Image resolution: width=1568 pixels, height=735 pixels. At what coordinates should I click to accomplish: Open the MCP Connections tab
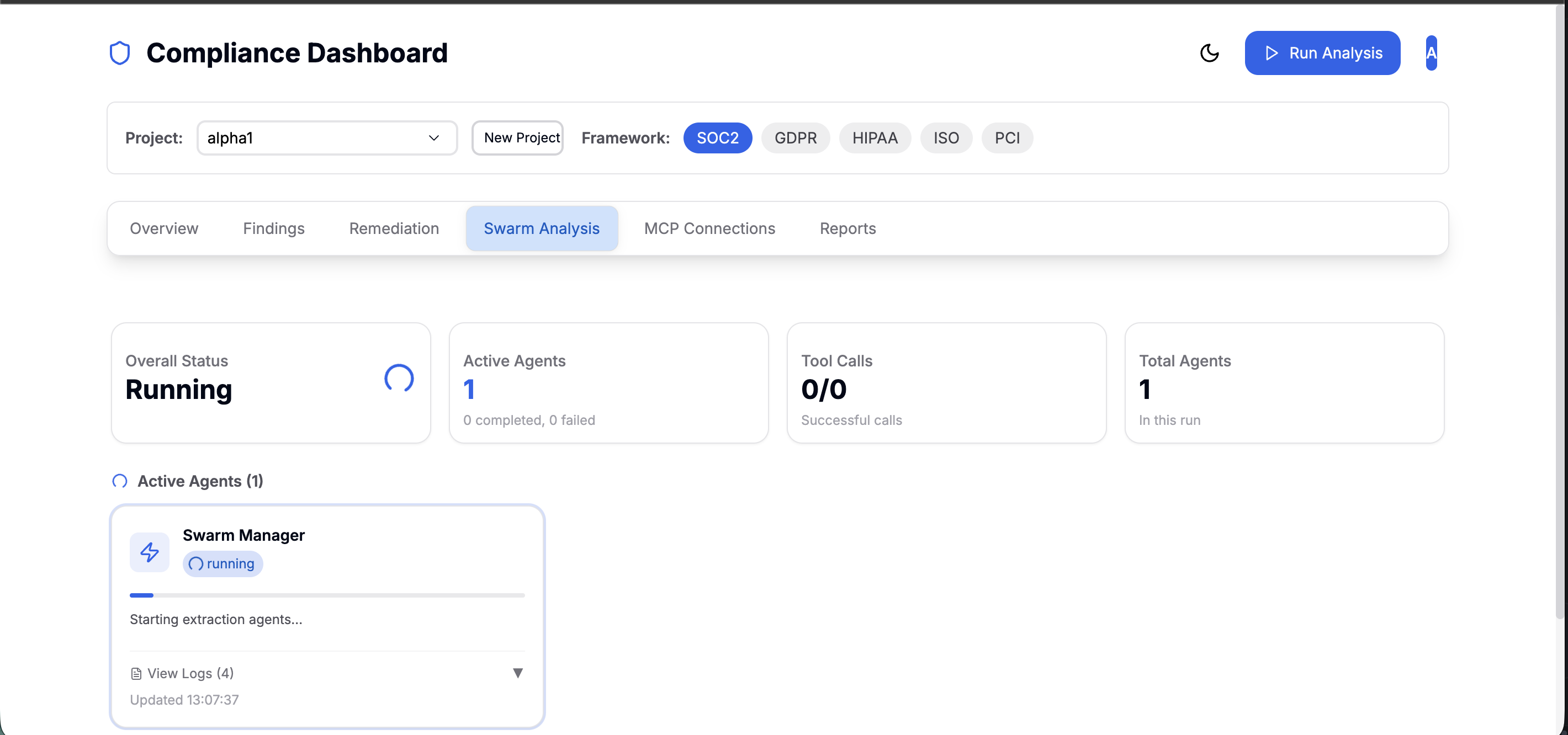[x=709, y=228]
